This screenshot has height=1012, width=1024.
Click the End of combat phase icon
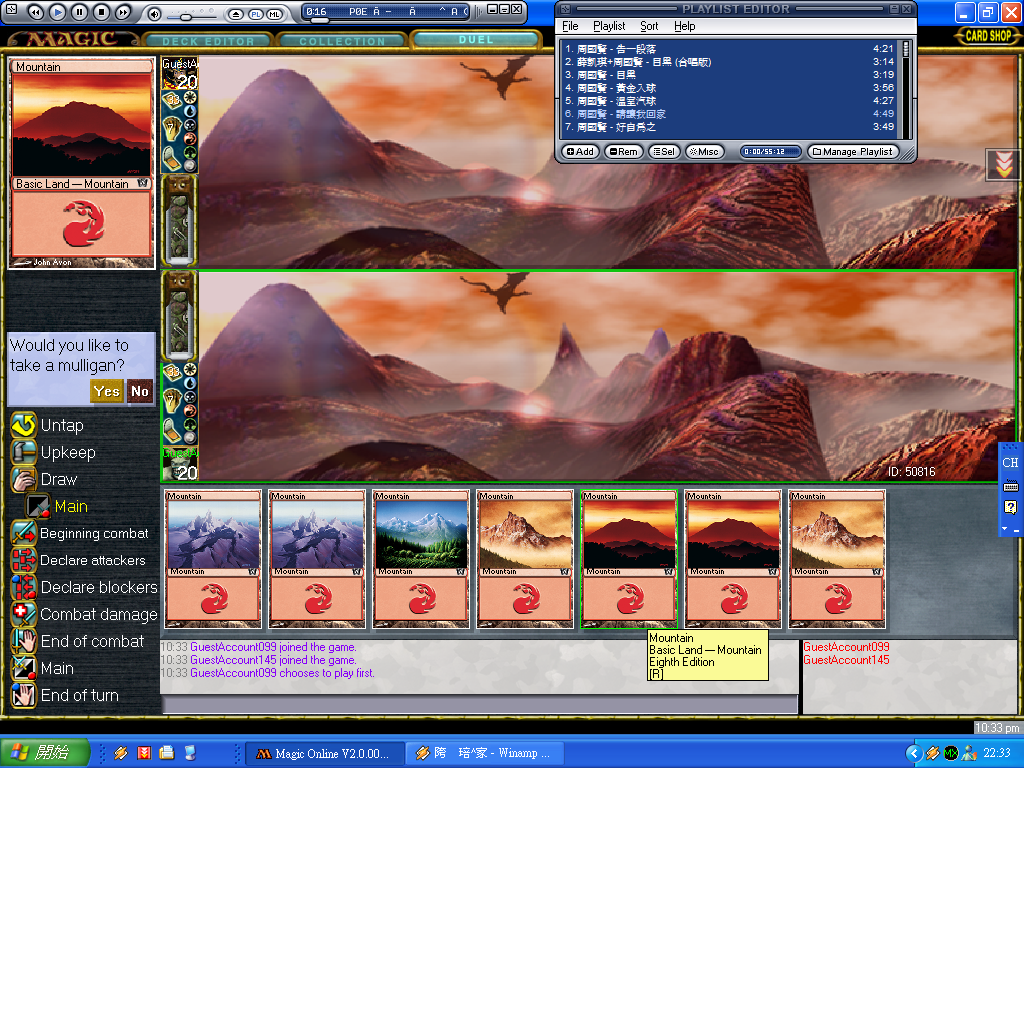(24, 641)
